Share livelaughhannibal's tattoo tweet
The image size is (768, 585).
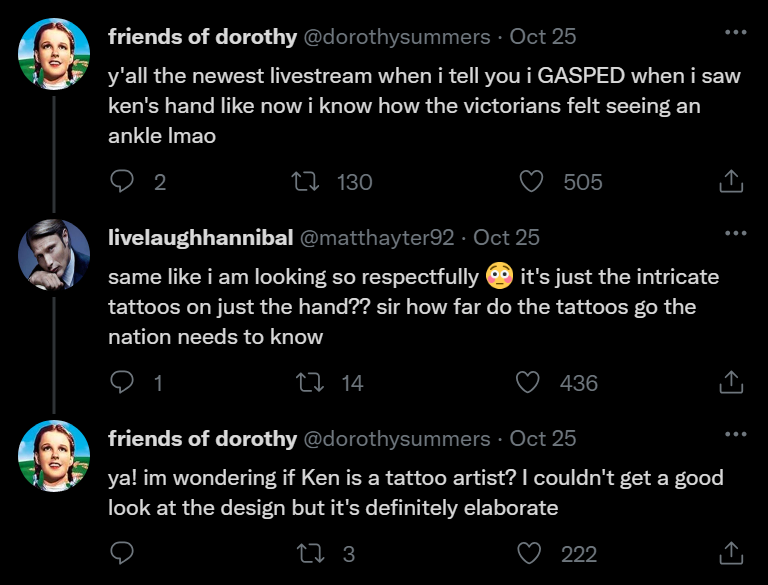coord(731,382)
